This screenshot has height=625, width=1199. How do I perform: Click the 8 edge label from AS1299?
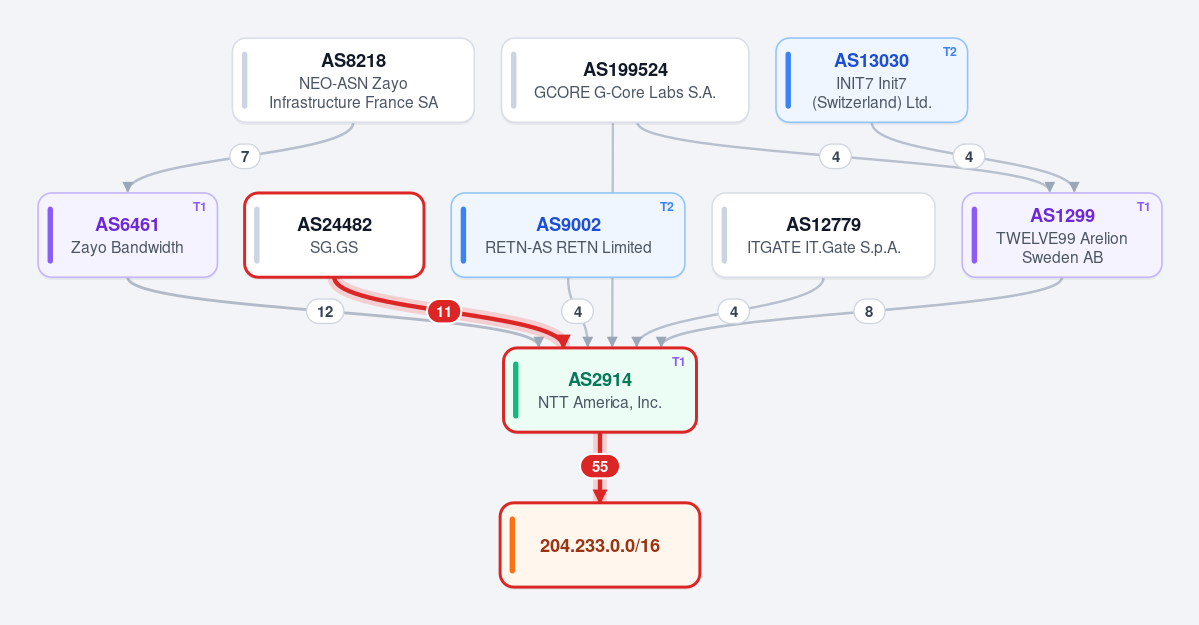(869, 311)
